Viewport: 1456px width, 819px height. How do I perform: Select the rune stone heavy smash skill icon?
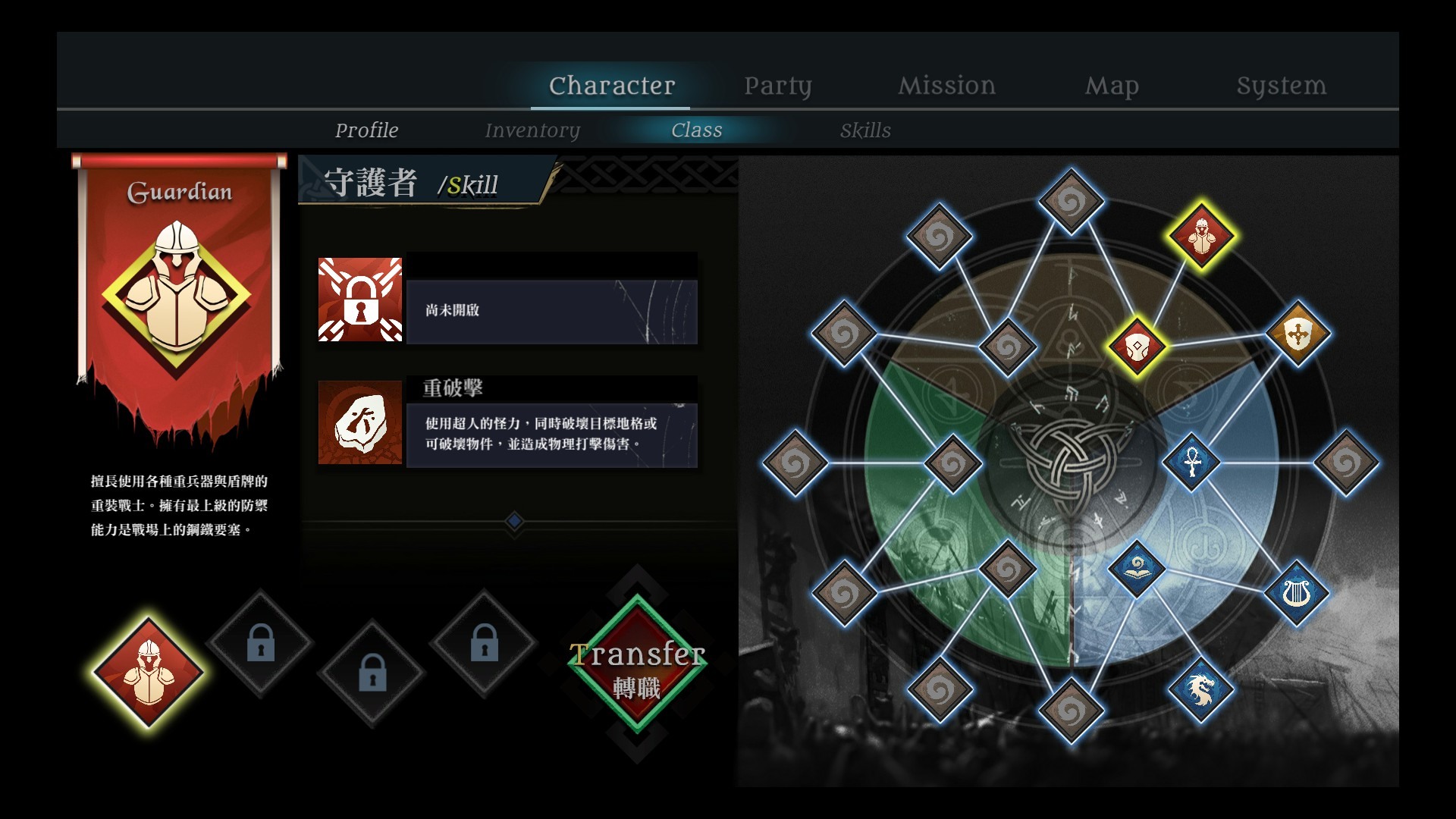click(360, 422)
